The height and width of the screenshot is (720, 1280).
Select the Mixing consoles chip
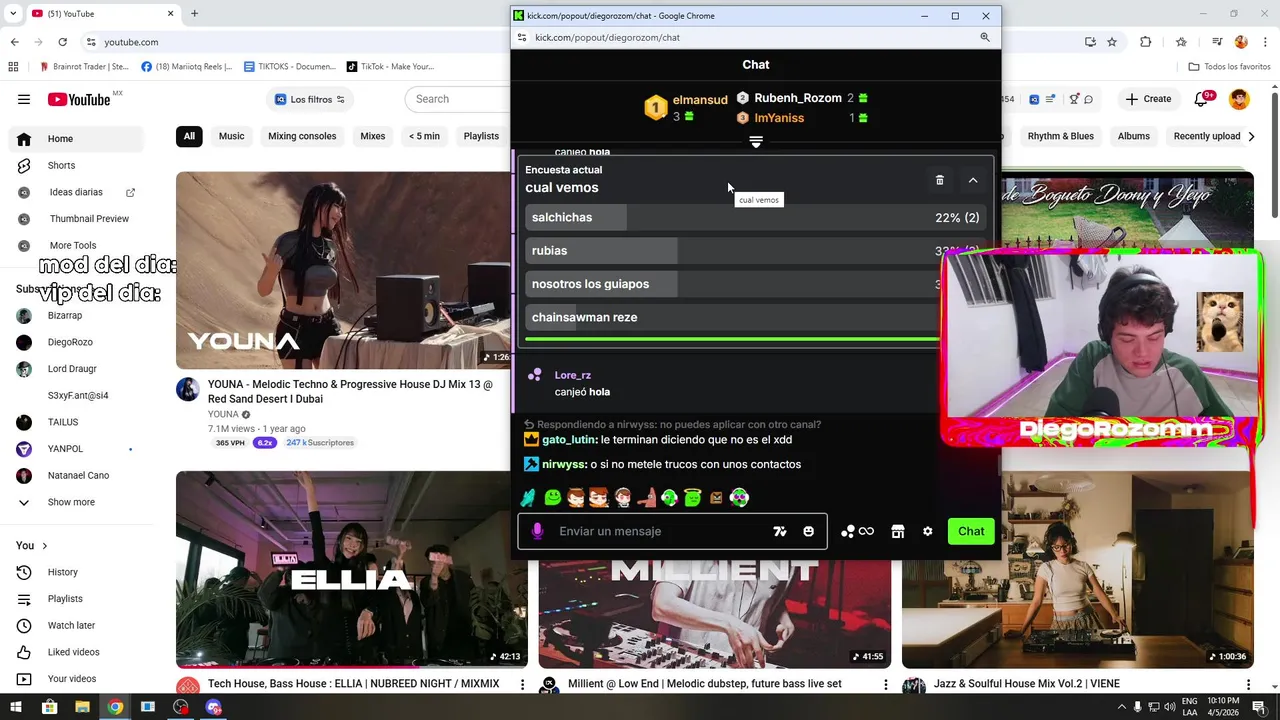[302, 136]
